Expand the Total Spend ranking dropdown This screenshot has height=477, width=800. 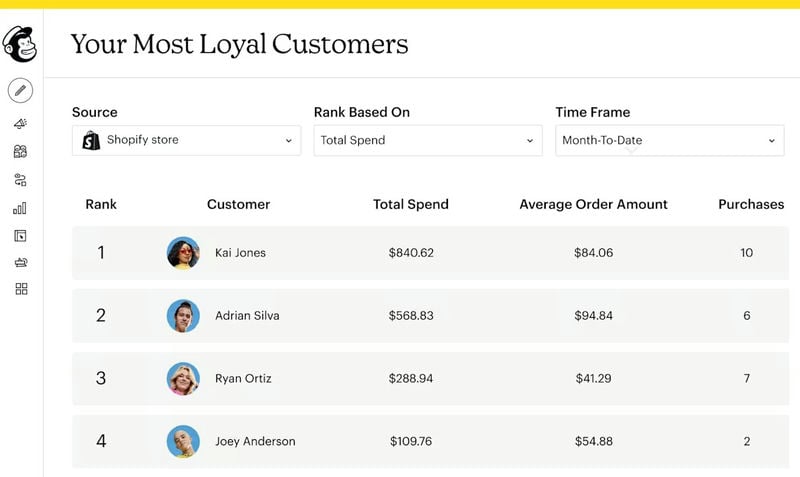tap(428, 140)
